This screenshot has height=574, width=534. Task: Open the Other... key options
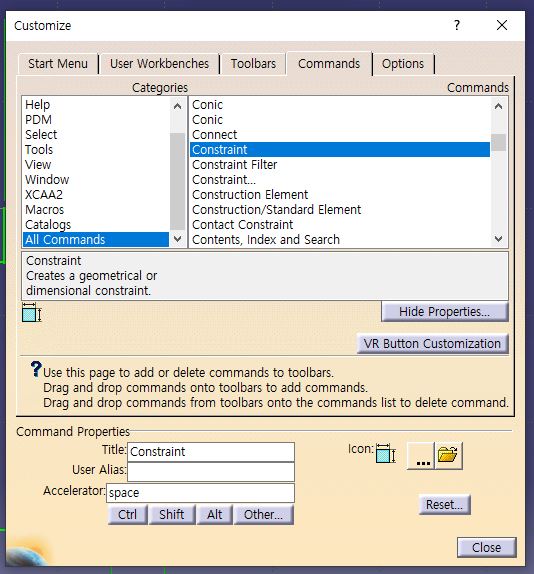pos(264,515)
